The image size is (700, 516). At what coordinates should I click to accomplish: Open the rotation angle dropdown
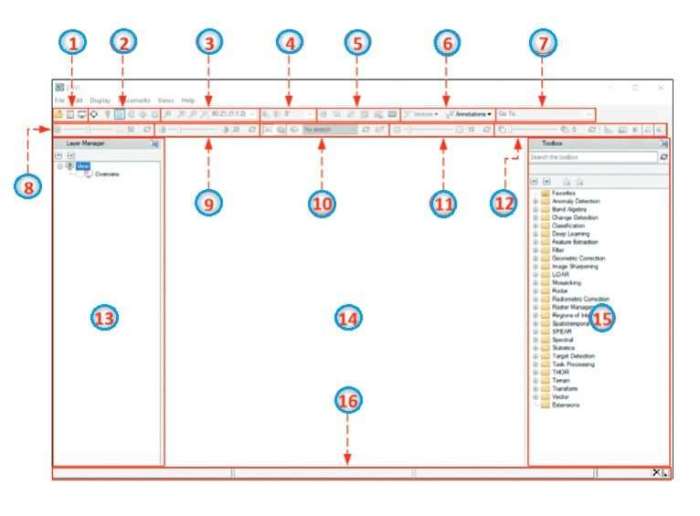310,115
